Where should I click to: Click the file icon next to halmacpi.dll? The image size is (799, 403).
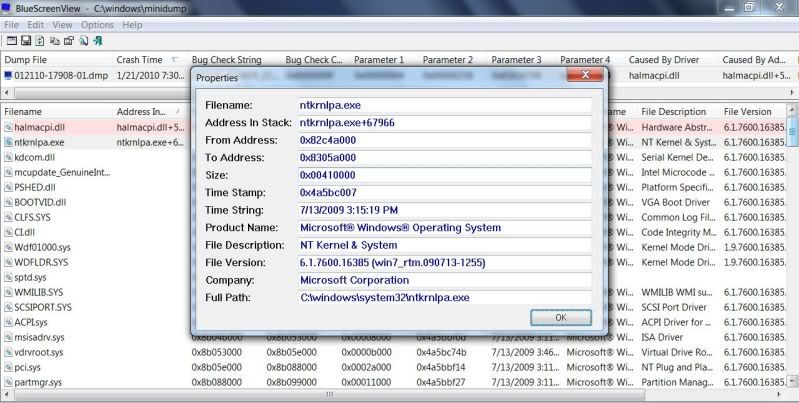[8, 127]
